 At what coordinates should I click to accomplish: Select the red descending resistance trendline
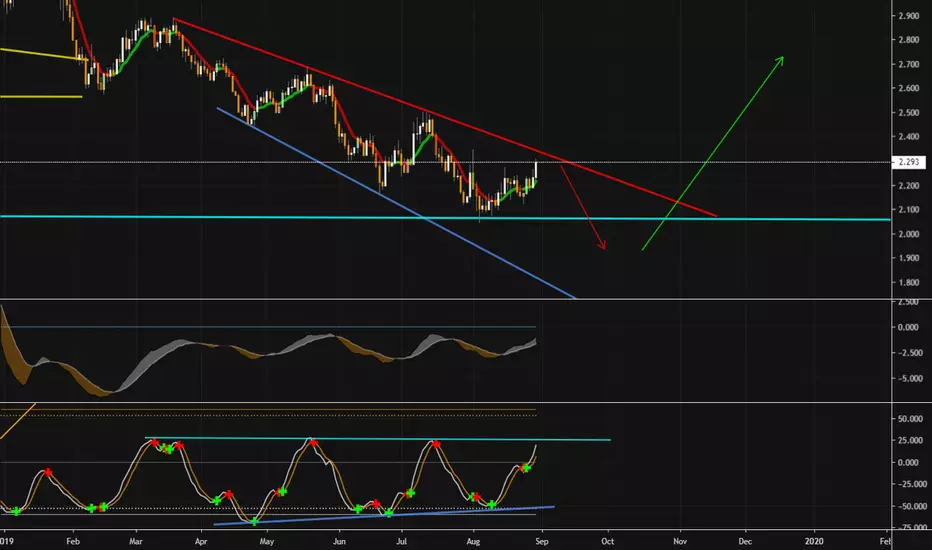click(x=446, y=117)
